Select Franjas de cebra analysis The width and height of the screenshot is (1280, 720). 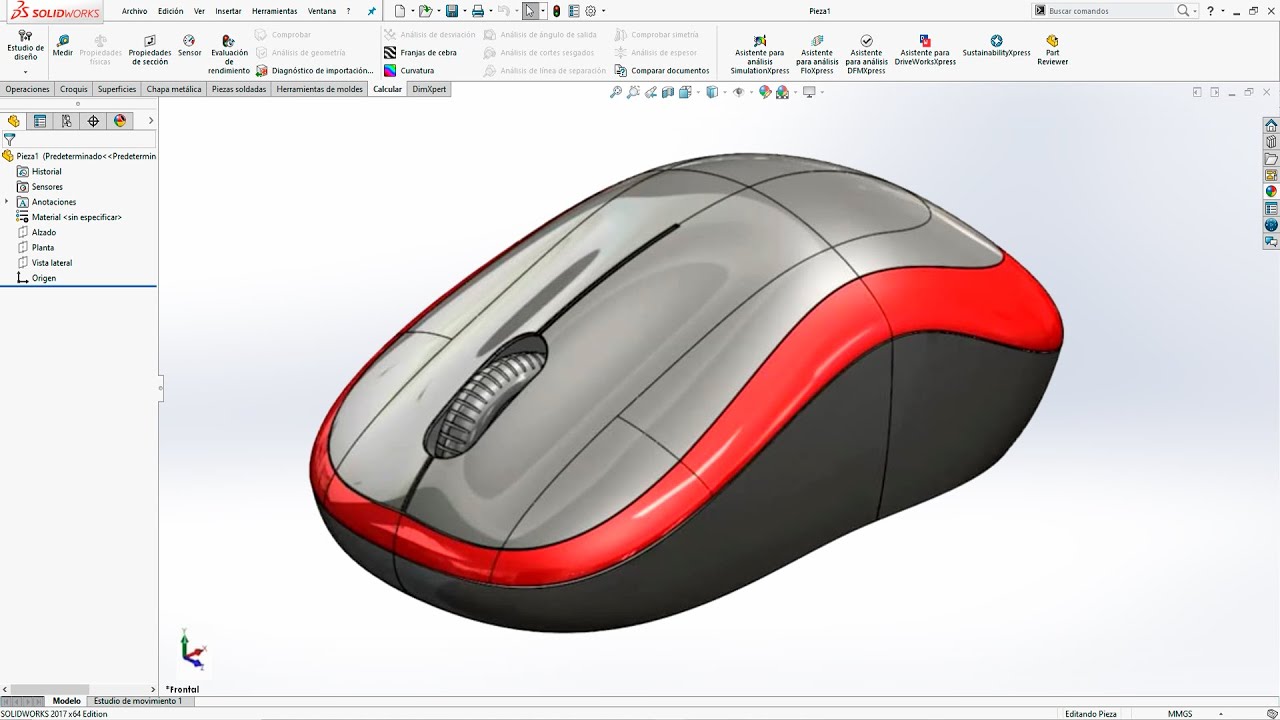point(420,52)
